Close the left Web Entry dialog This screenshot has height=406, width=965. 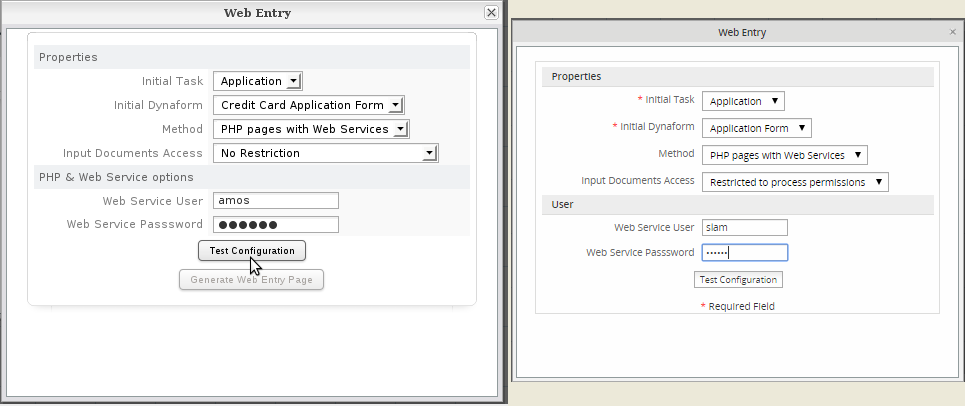[x=491, y=13]
